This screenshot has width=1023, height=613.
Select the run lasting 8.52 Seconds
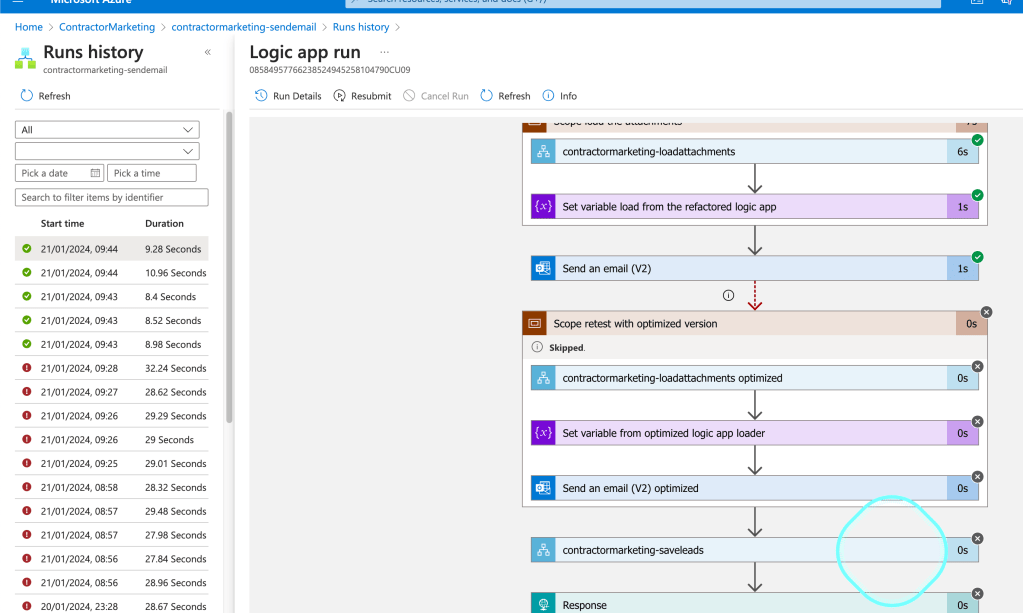click(x=112, y=320)
